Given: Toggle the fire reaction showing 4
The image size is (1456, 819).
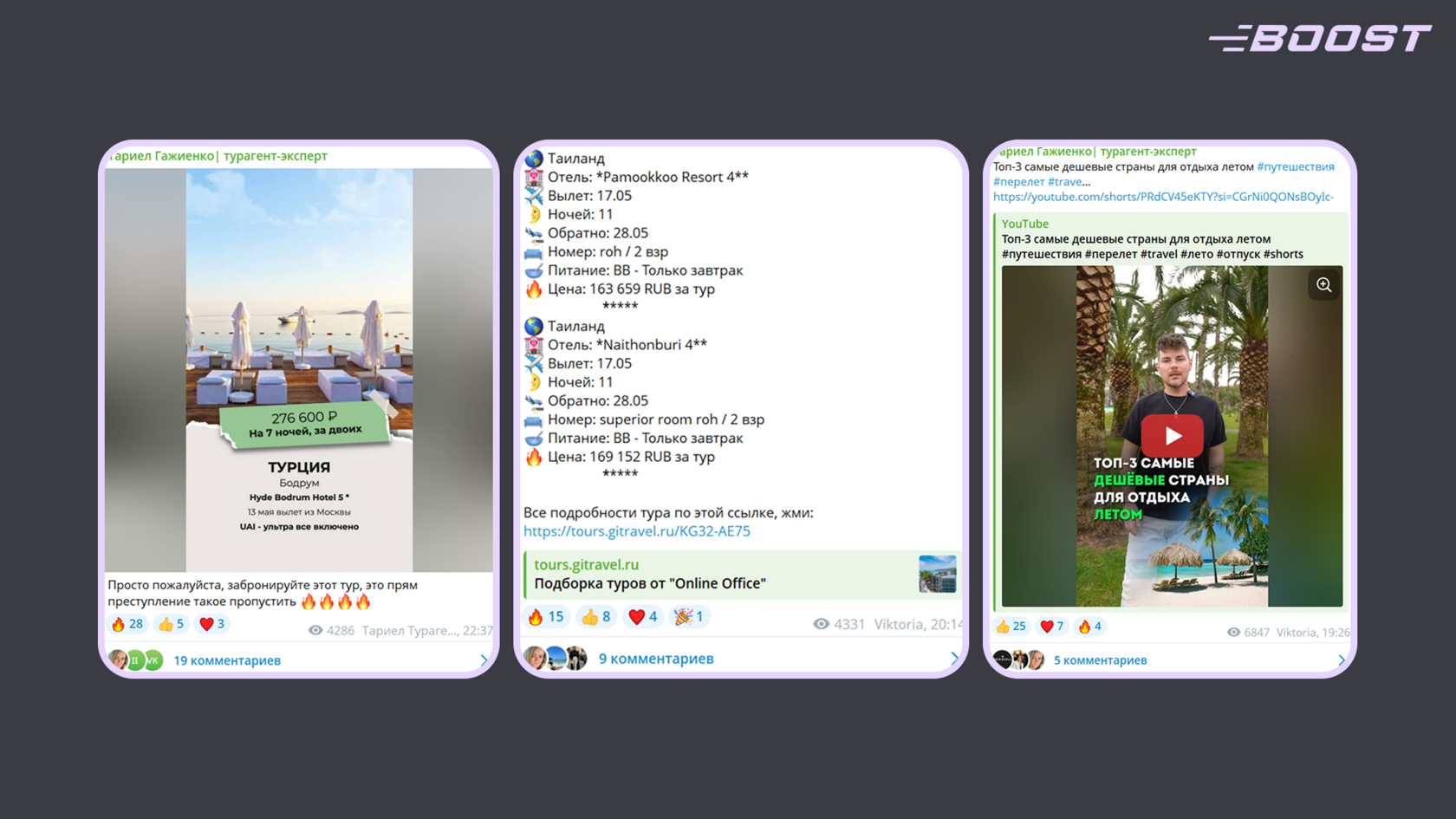Looking at the screenshot, I should pos(1089,627).
